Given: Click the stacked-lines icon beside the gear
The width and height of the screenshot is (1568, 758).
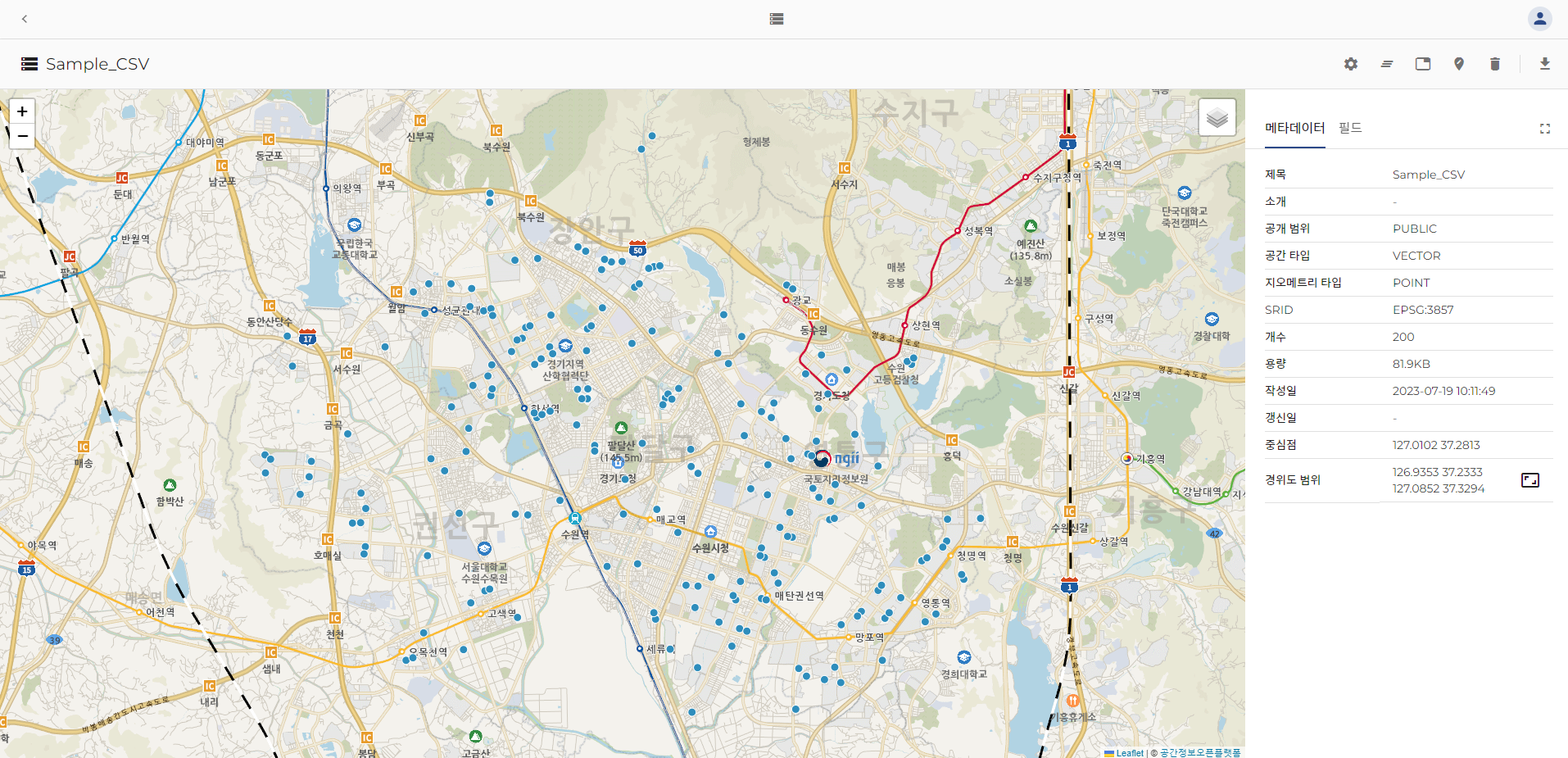Looking at the screenshot, I should (1387, 64).
